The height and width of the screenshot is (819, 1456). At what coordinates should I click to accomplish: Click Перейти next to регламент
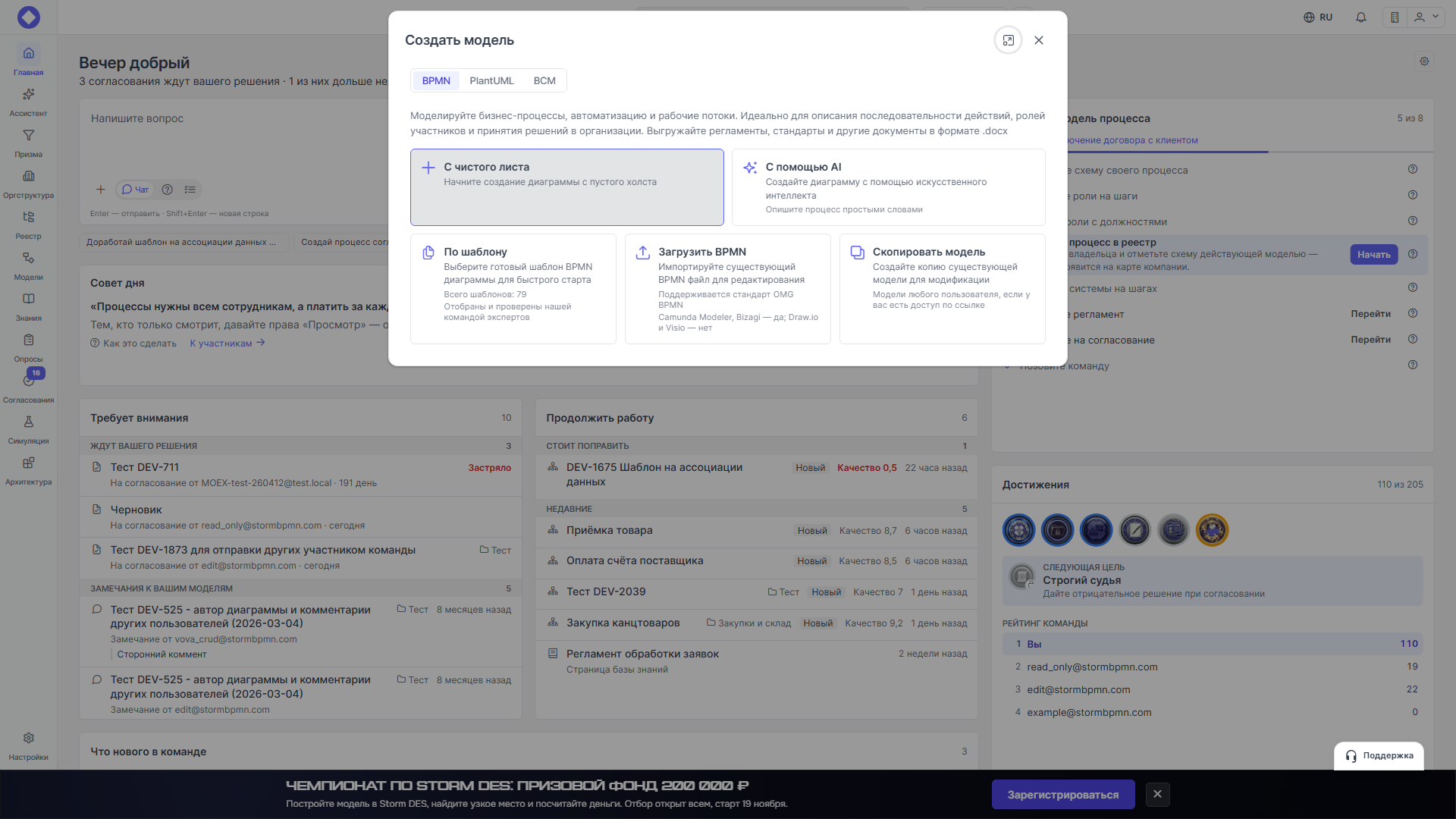pos(1370,314)
